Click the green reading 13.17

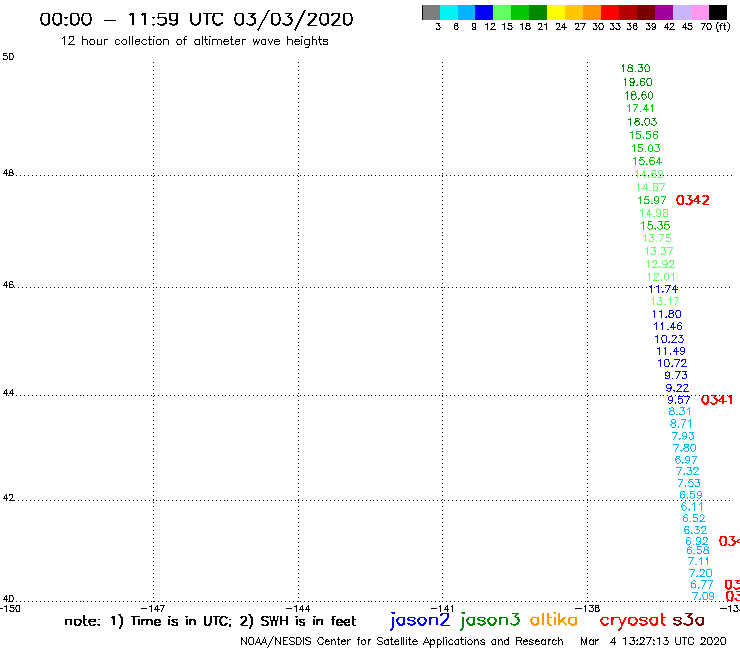(x=664, y=301)
